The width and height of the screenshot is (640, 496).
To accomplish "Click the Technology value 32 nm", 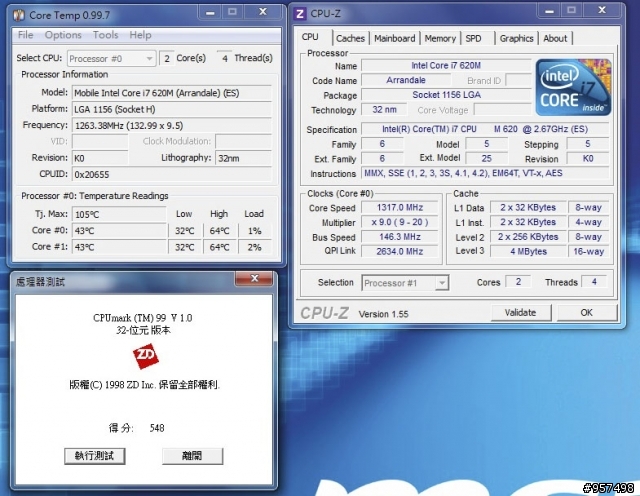I will pyautogui.click(x=384, y=110).
